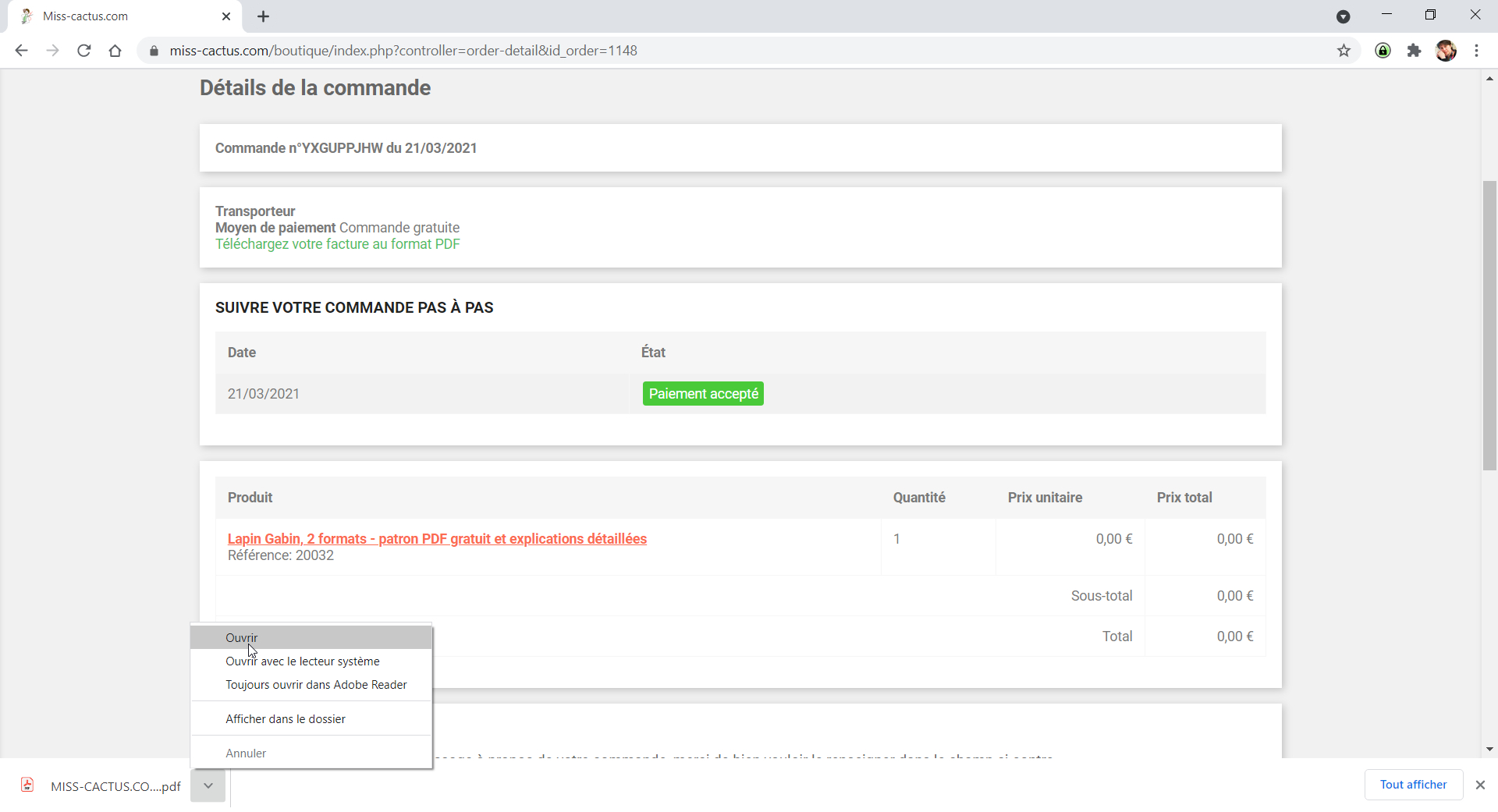Open the extensions puzzle icon
The width and height of the screenshot is (1498, 812).
click(x=1414, y=51)
